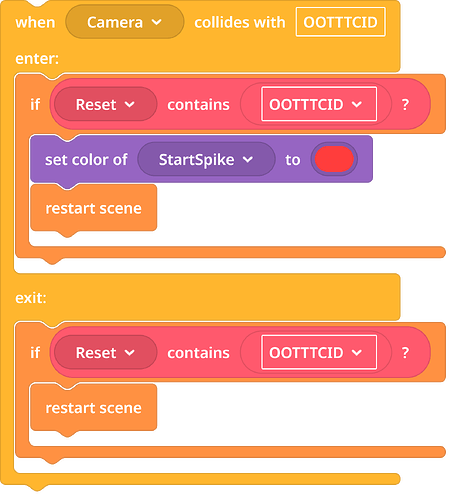Open the red color swatch picker
The height and width of the screenshot is (500, 461).
[x=334, y=159]
